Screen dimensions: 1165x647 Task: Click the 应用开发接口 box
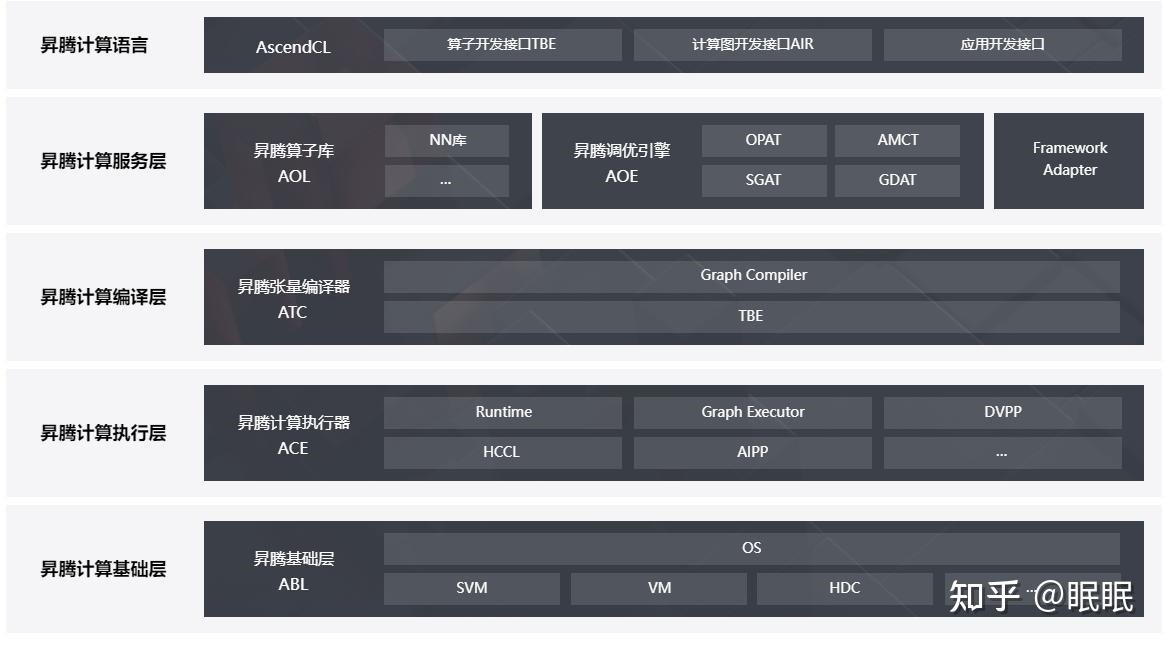point(1002,45)
